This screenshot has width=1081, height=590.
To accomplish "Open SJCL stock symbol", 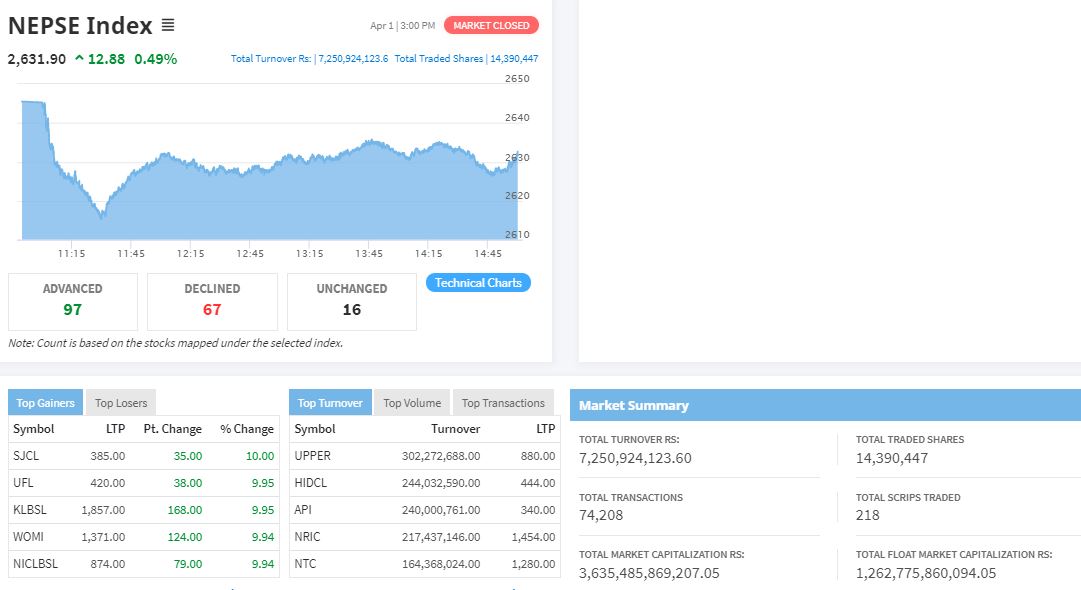I will point(27,456).
